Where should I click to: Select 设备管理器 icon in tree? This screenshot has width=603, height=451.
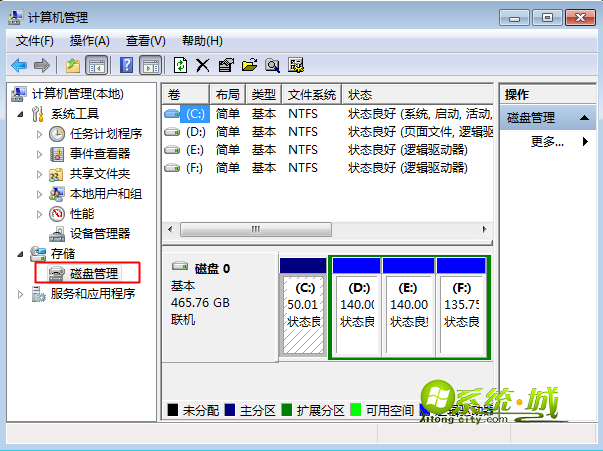point(57,234)
